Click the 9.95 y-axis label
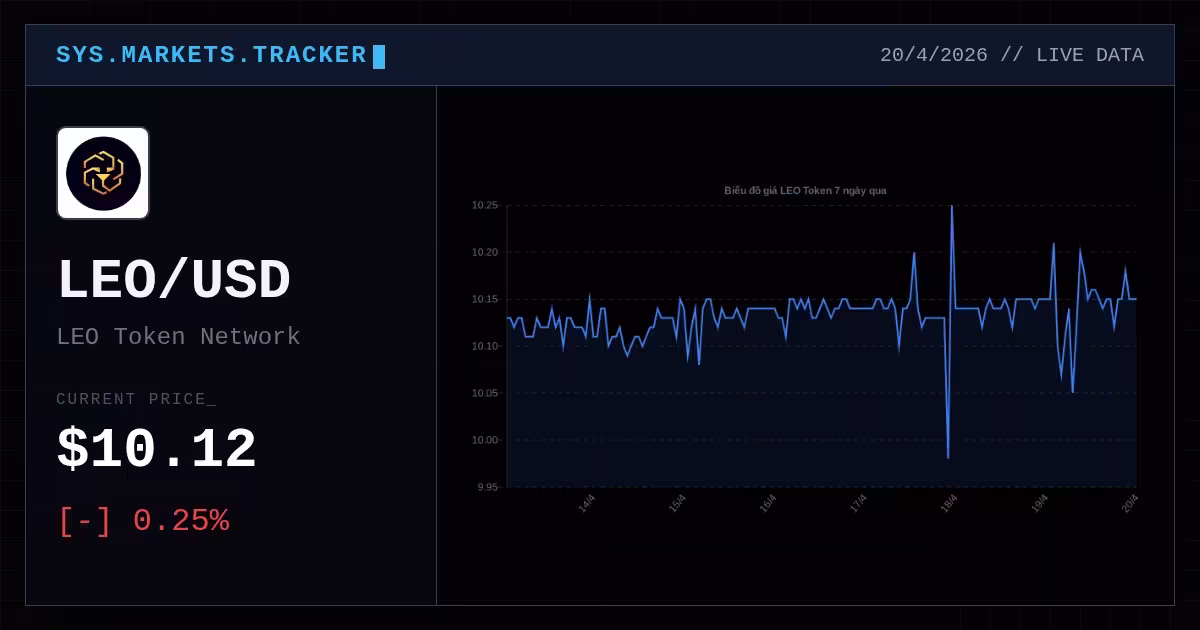 pos(487,487)
